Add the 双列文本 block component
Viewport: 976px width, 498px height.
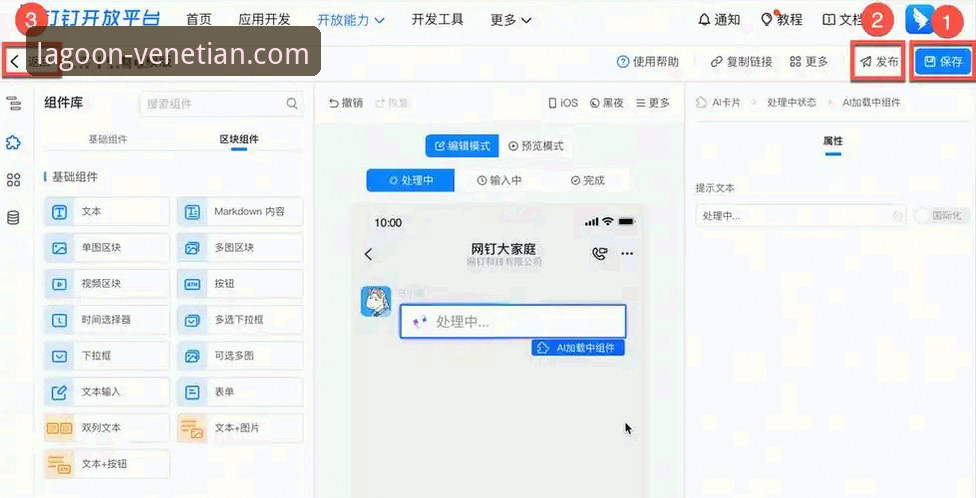106,428
